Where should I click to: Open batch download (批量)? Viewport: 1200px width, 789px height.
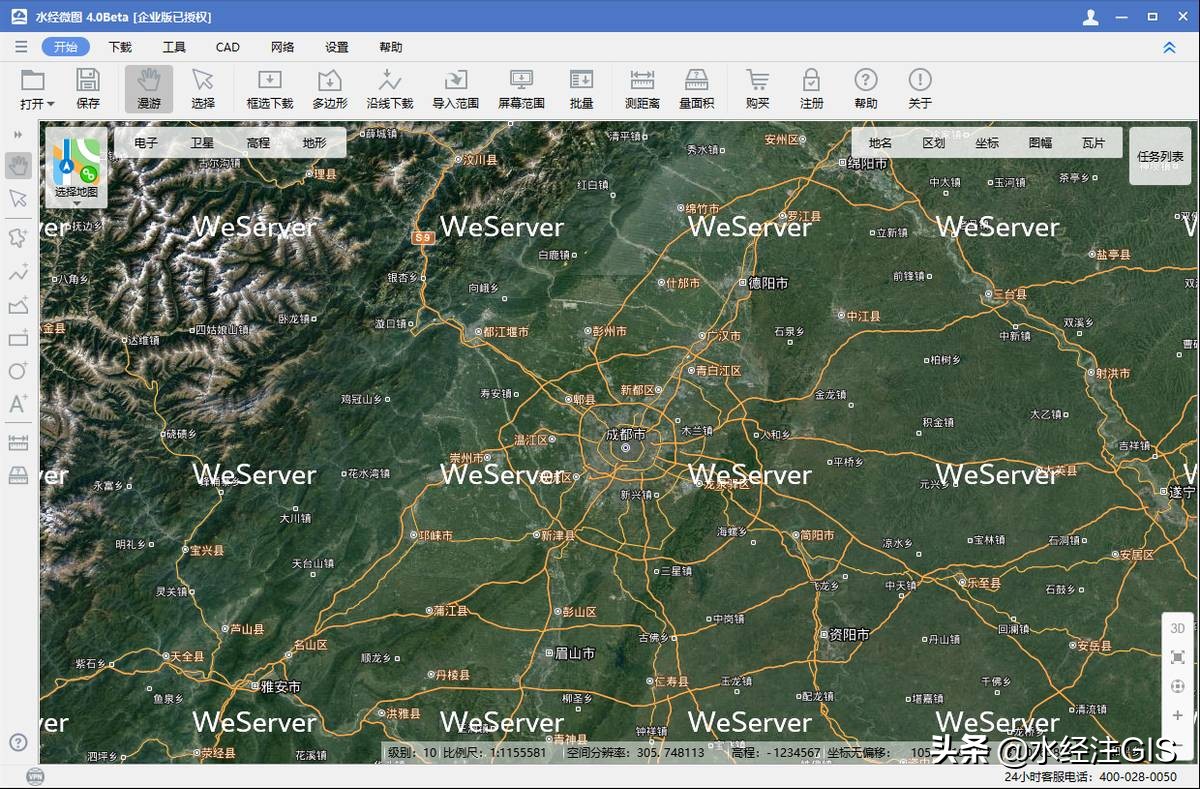coord(582,88)
